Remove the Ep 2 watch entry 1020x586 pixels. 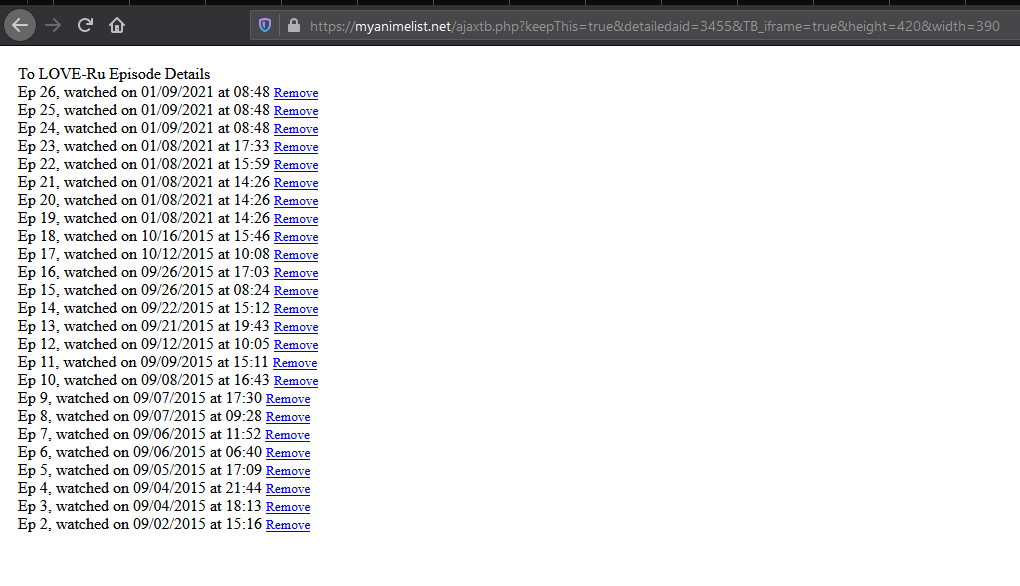288,525
